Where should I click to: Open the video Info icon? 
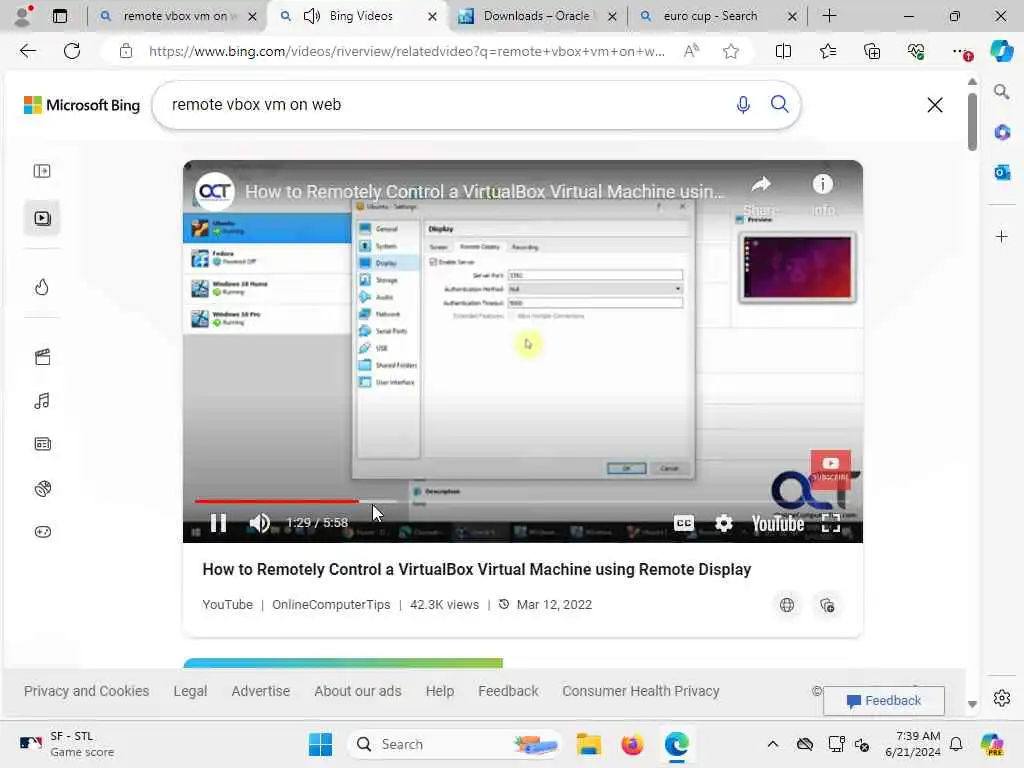[x=822, y=184]
